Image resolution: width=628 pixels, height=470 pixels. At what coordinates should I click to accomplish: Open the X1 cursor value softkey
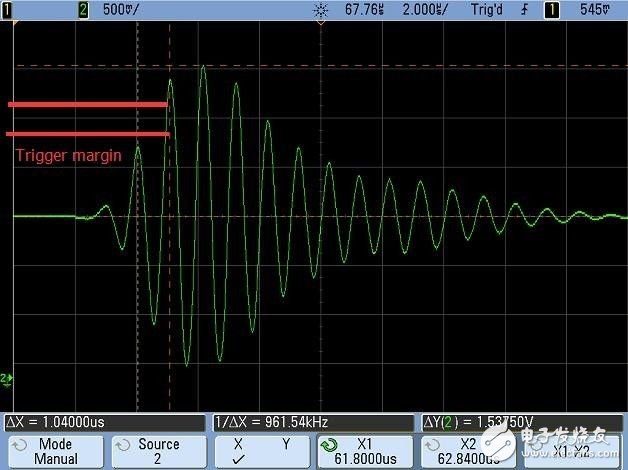(x=365, y=452)
